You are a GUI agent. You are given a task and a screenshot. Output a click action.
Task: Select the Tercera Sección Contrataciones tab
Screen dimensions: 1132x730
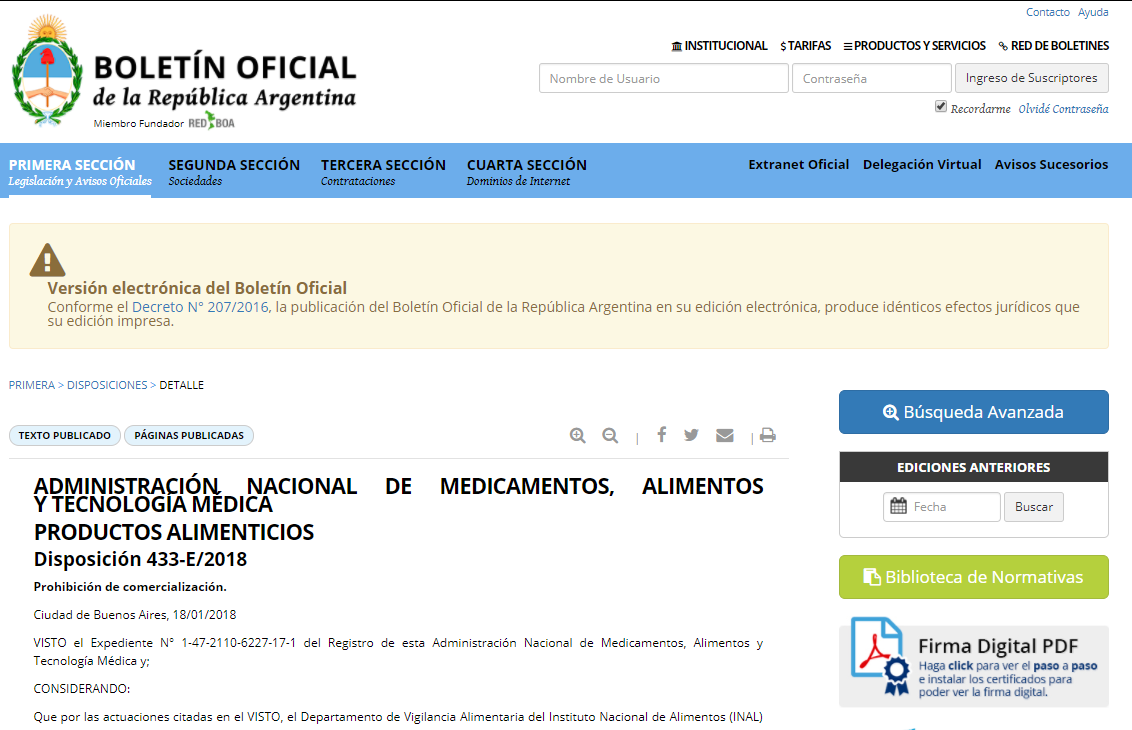(x=383, y=172)
